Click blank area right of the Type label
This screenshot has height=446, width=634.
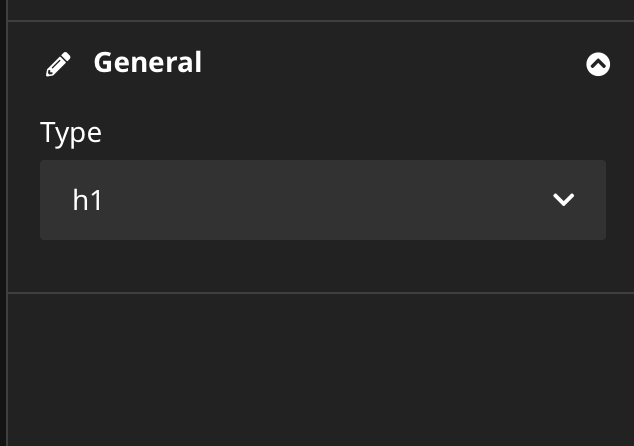coord(354,133)
